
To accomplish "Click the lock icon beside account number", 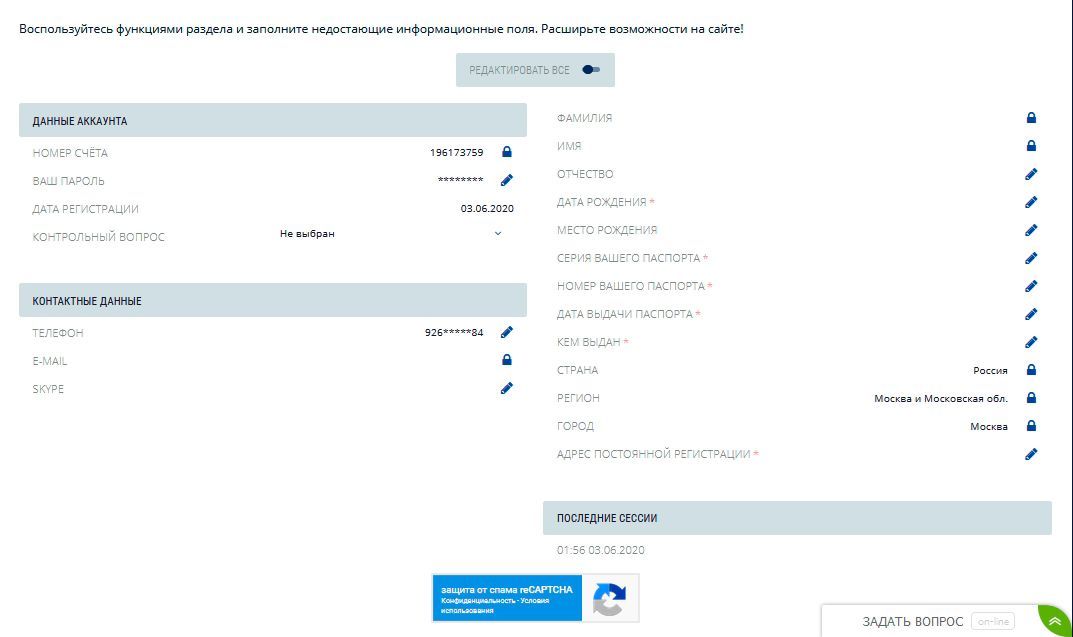I will click(506, 153).
